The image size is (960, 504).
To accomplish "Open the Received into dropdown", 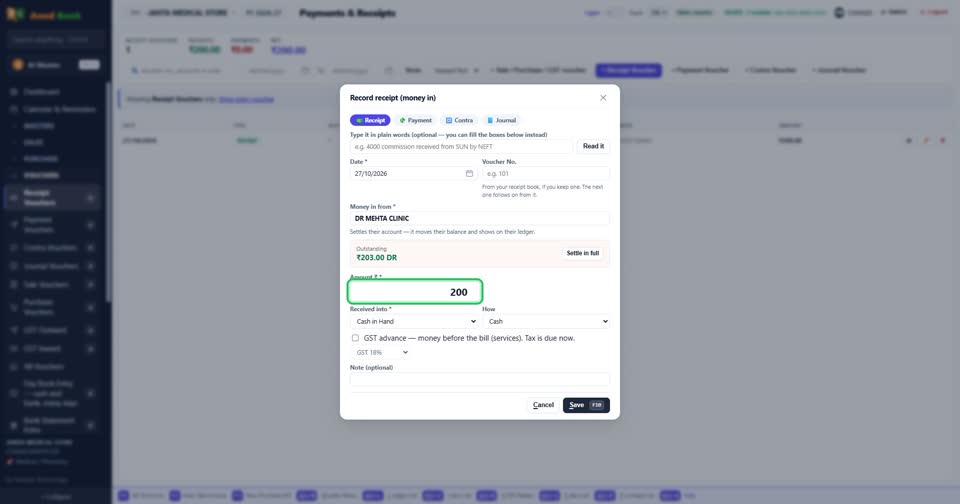I will pos(414,322).
